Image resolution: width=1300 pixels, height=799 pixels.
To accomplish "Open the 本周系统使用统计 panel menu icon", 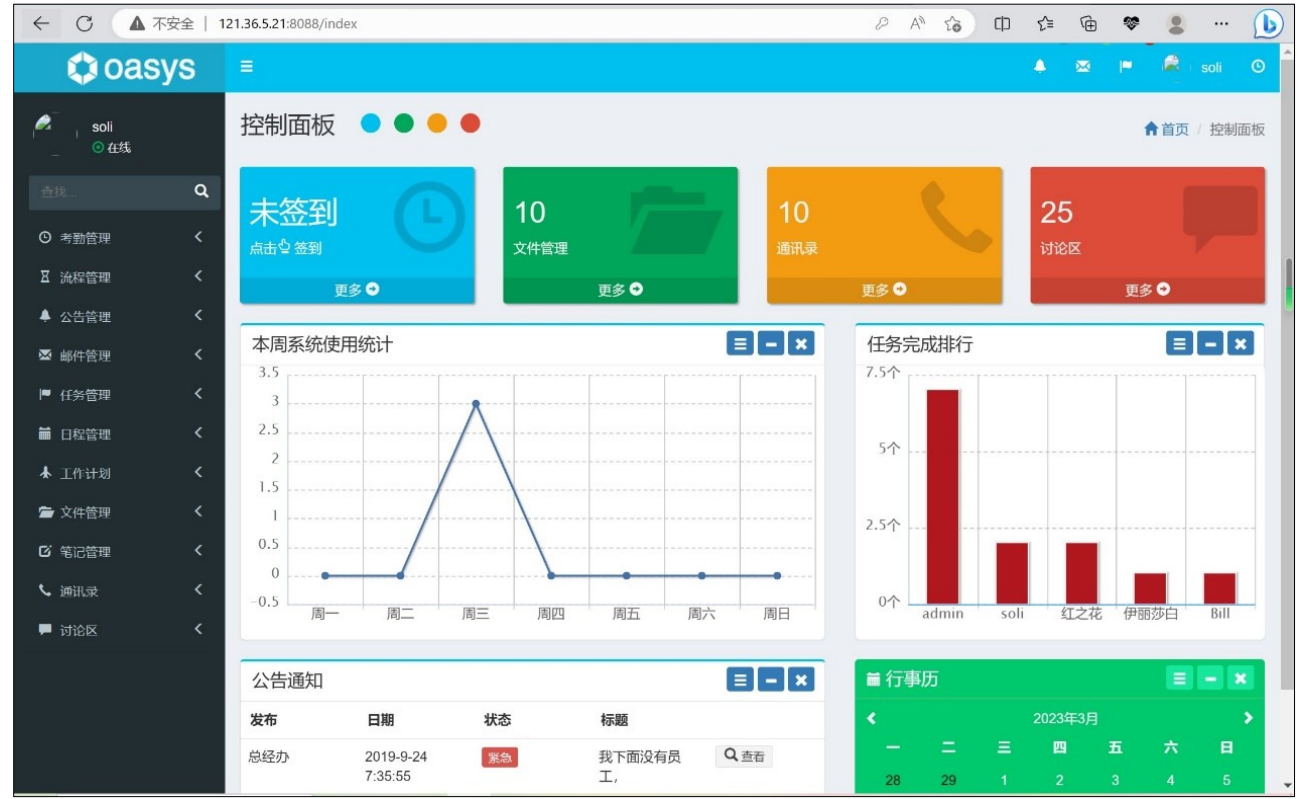I will [x=740, y=344].
